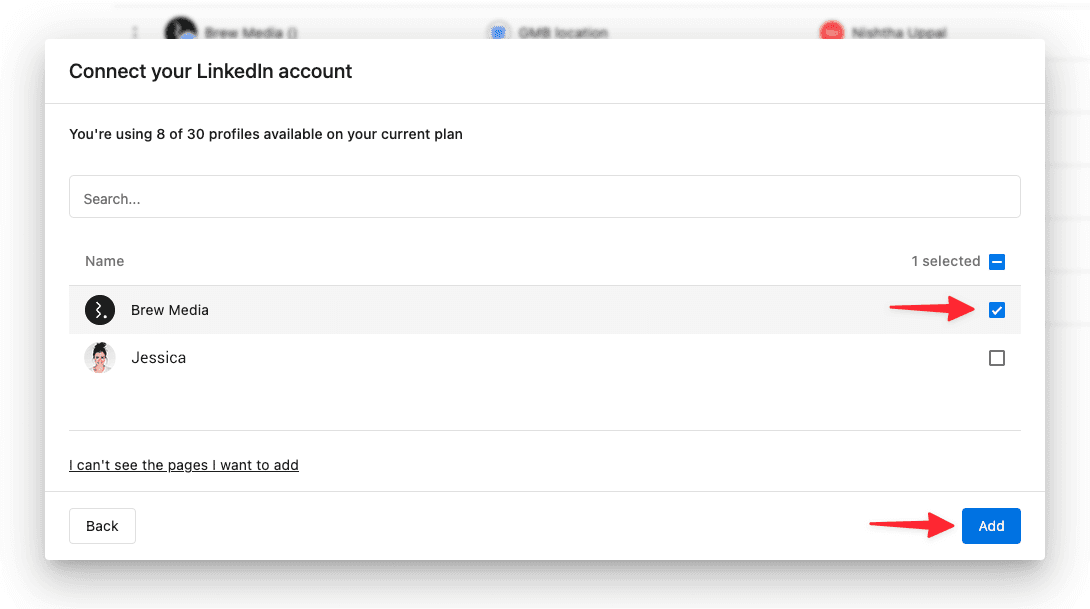Go back with the Back button
The height and width of the screenshot is (609, 1090).
point(102,526)
